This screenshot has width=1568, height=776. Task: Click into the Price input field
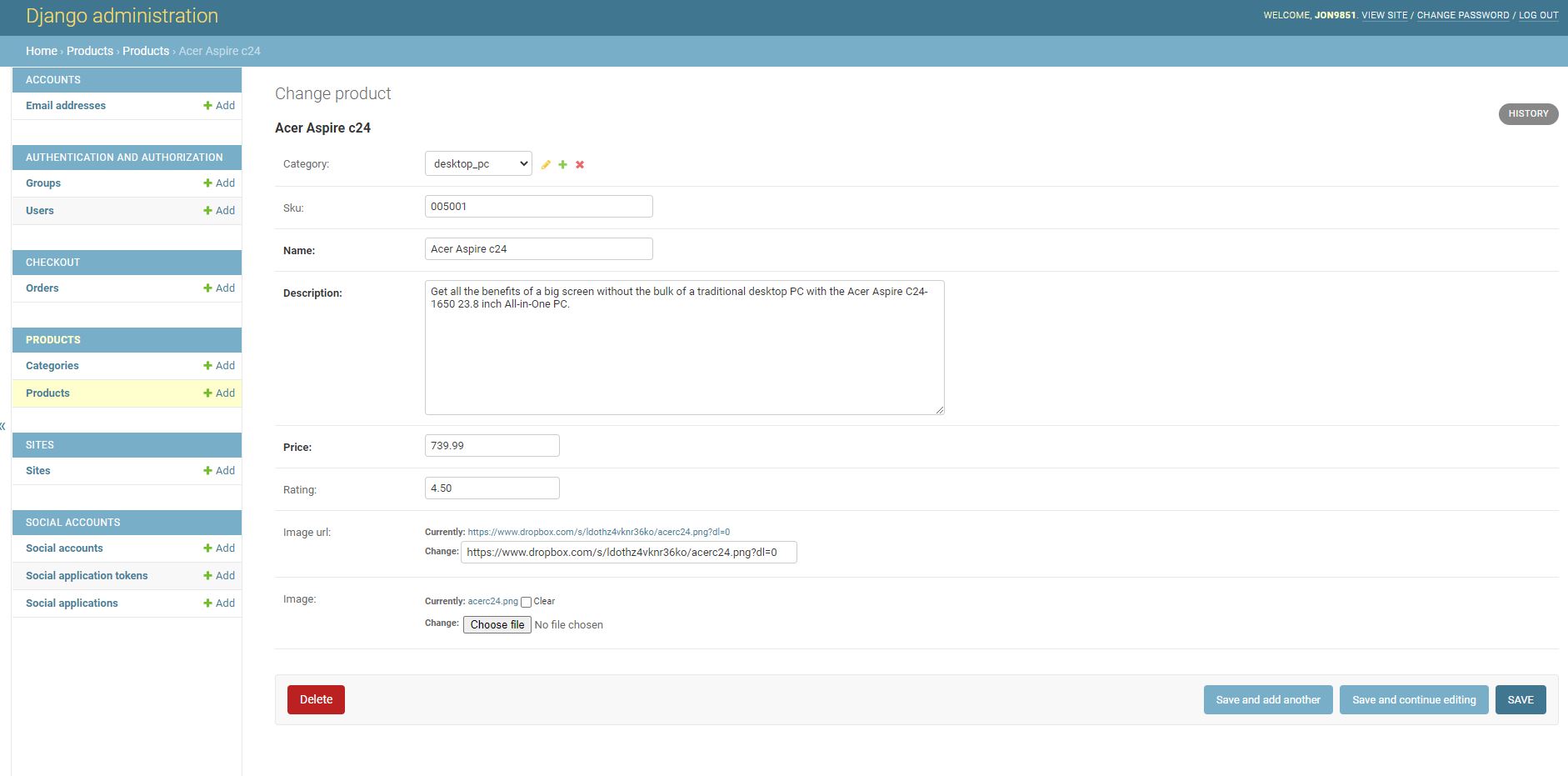[492, 446]
